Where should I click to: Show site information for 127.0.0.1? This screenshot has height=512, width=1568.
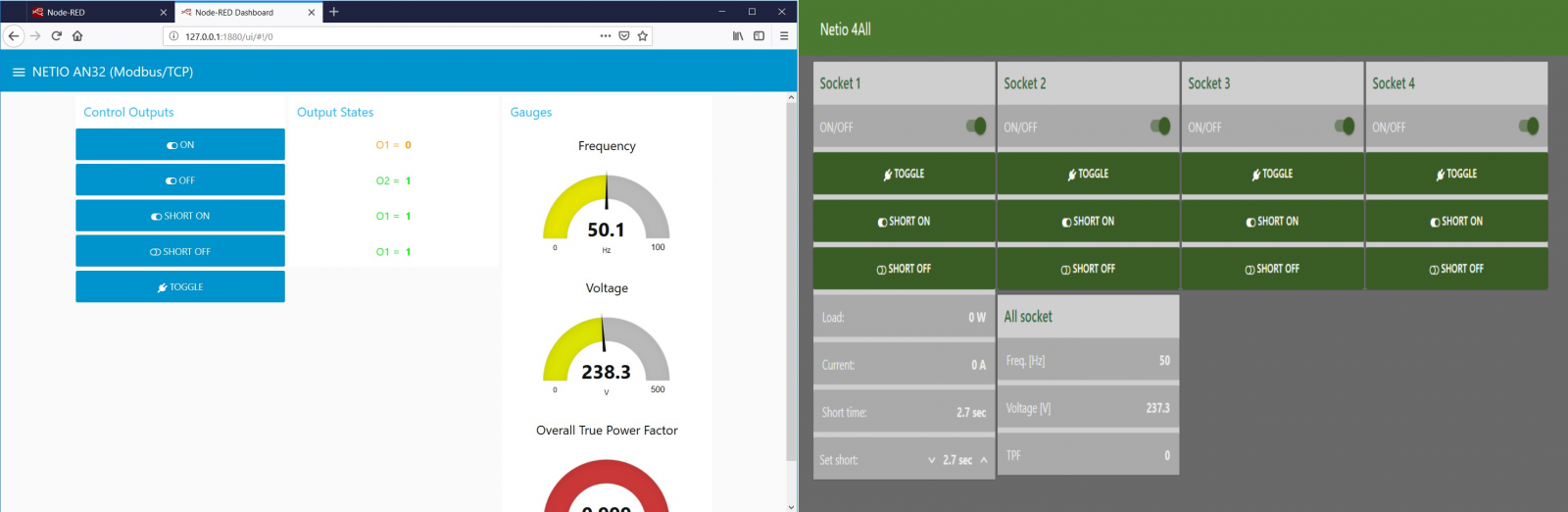(173, 36)
